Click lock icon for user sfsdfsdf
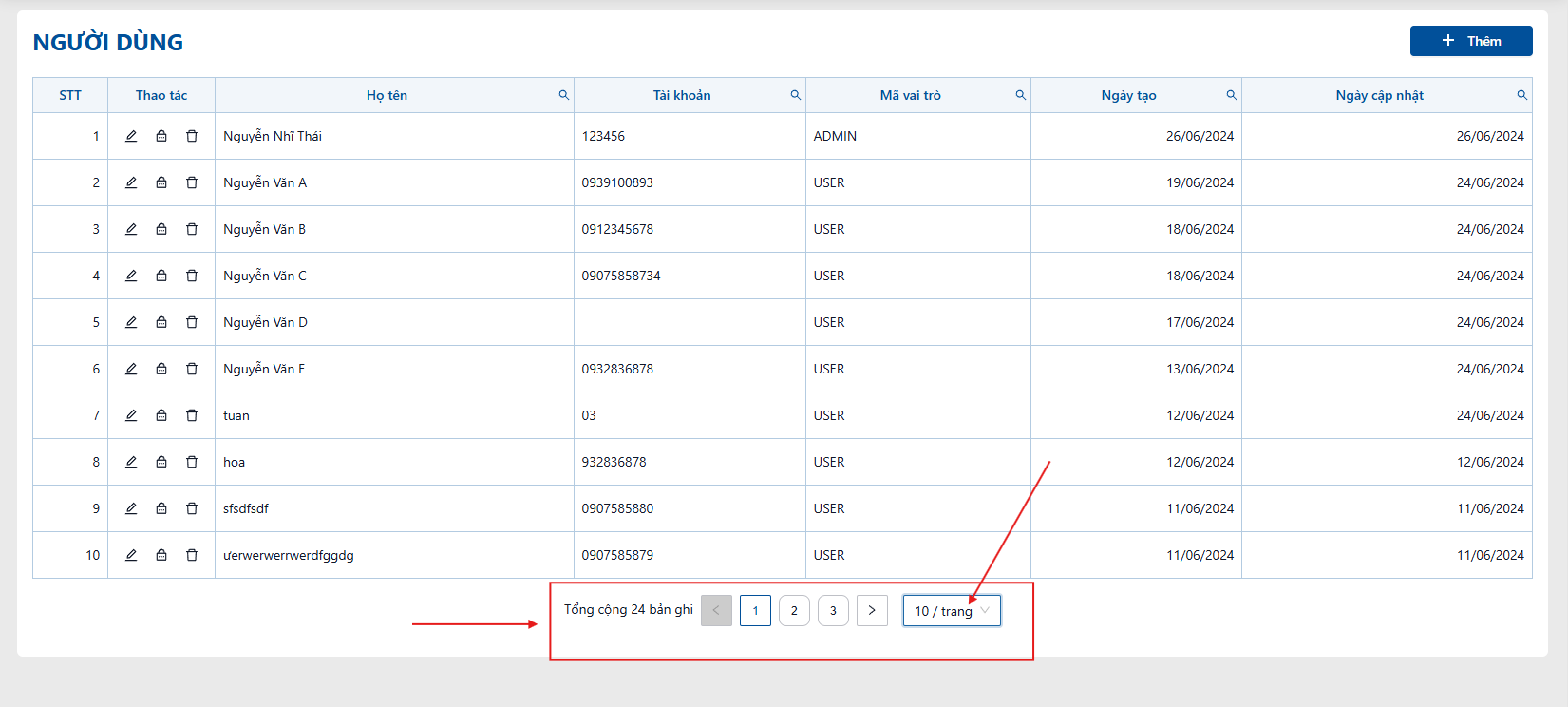 click(161, 508)
